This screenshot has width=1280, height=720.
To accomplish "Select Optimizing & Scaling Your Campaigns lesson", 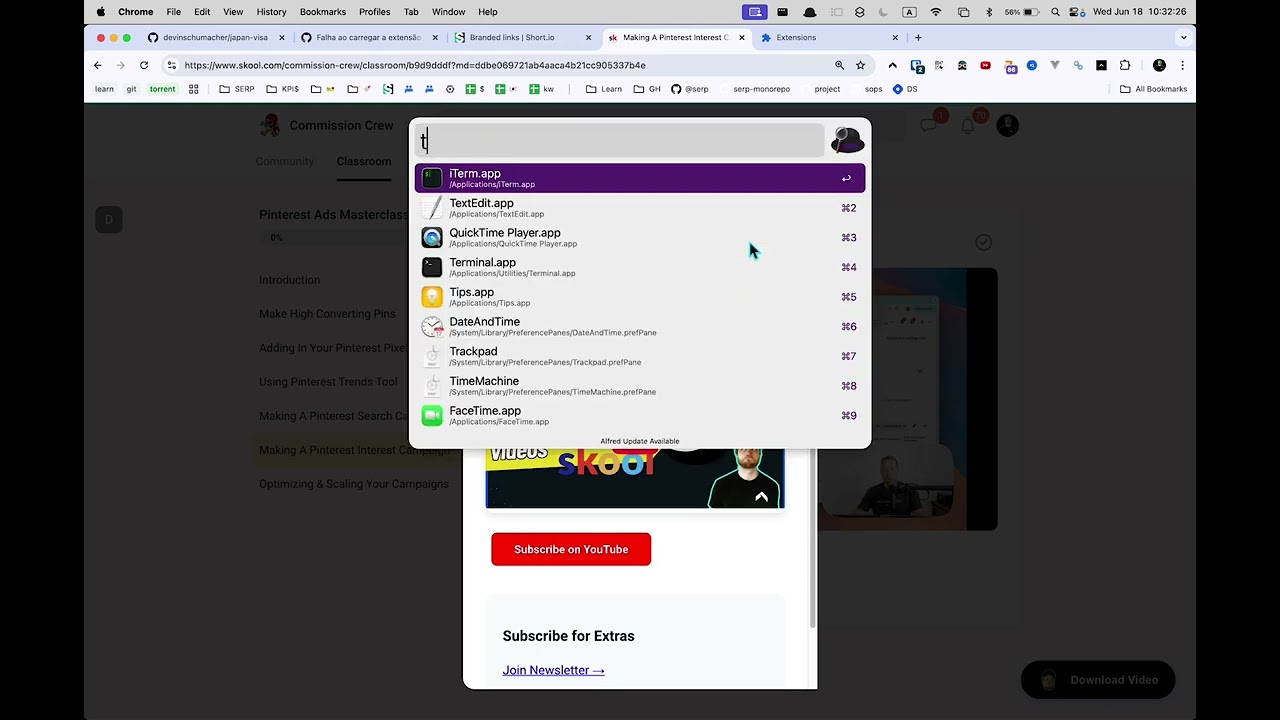I will pyautogui.click(x=354, y=484).
